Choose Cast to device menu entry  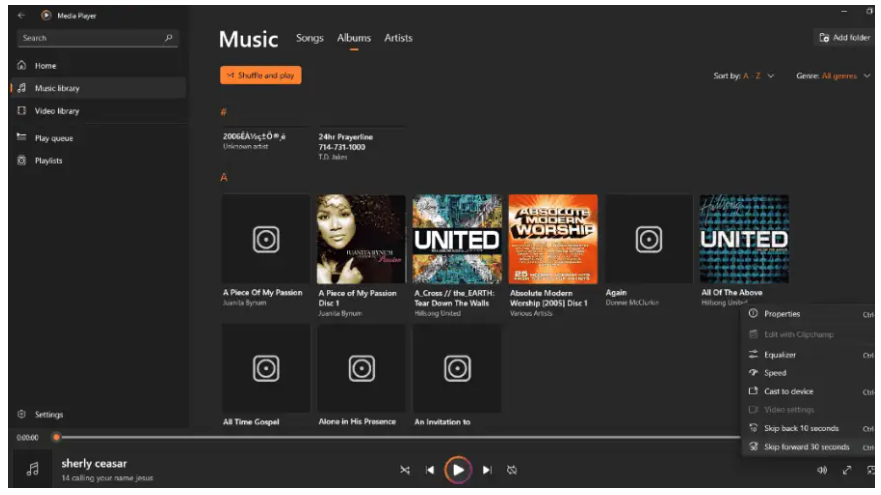809,392
